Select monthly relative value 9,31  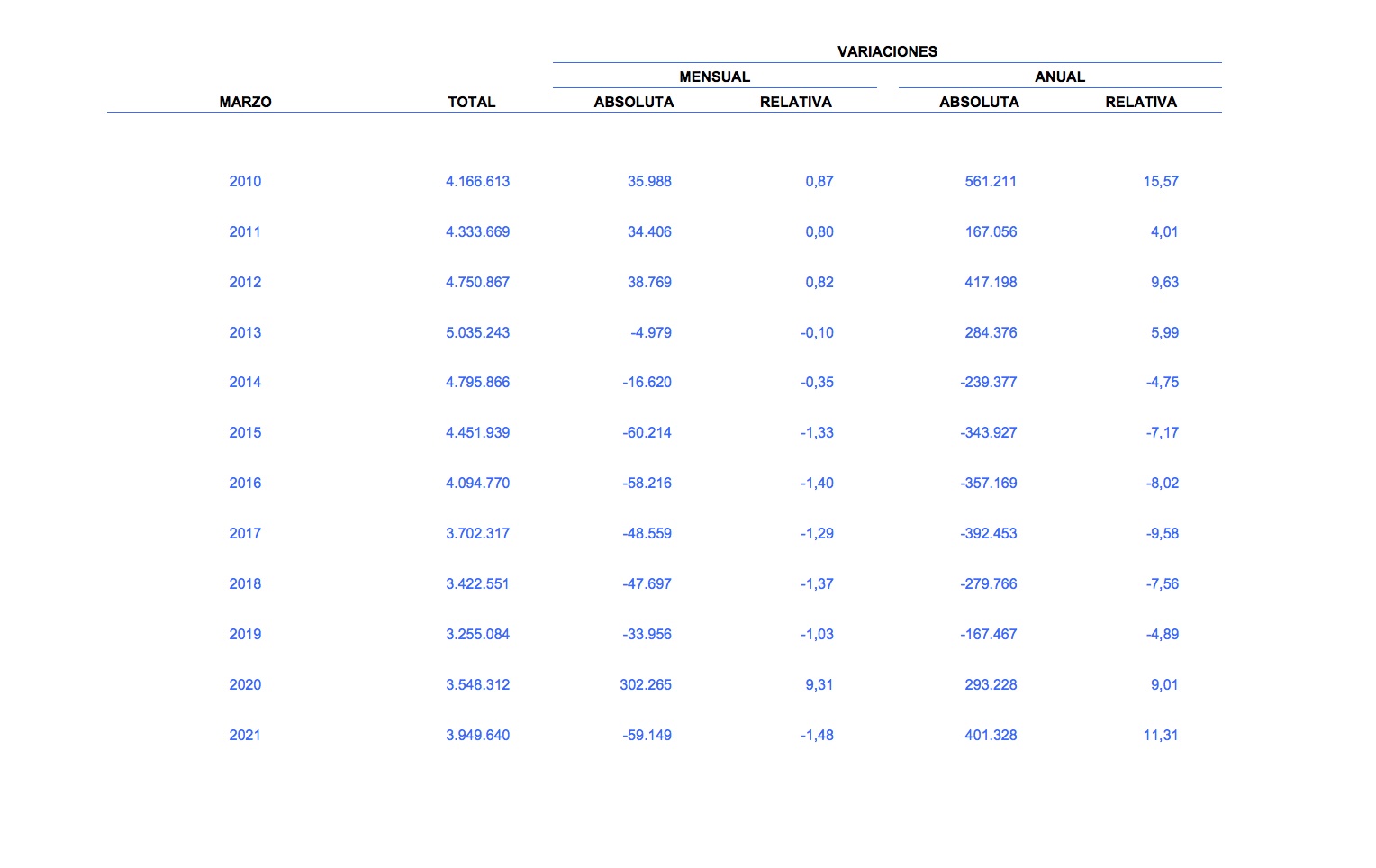pos(819,684)
